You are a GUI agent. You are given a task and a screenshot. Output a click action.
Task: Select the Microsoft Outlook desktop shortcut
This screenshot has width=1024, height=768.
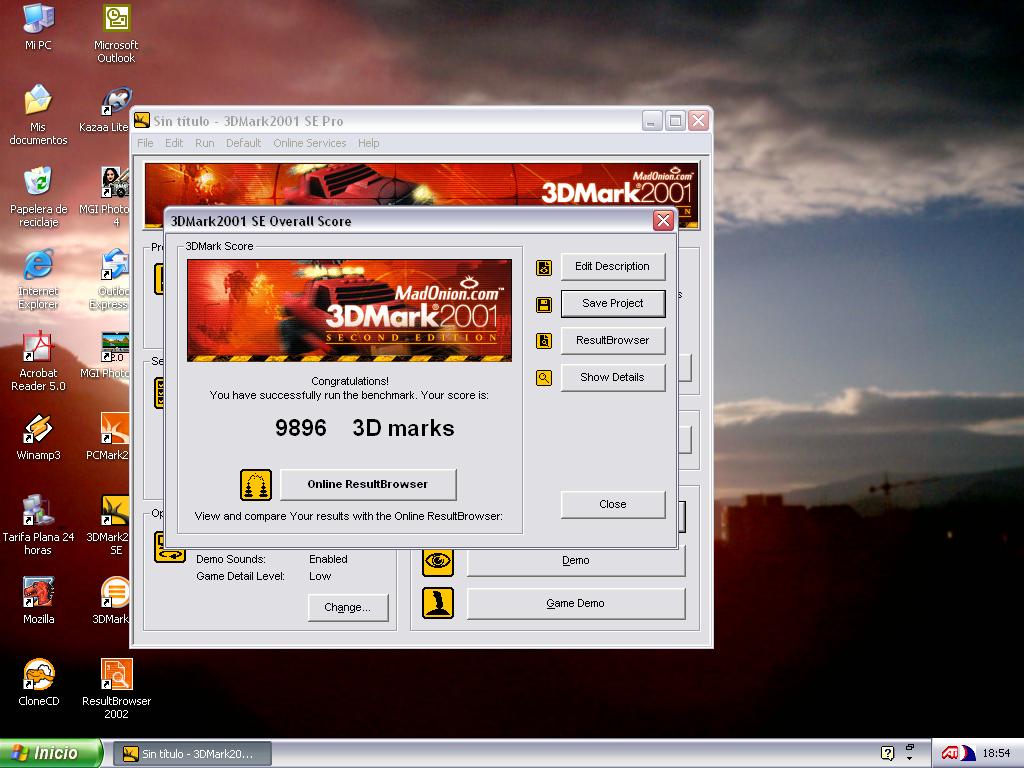point(116,33)
